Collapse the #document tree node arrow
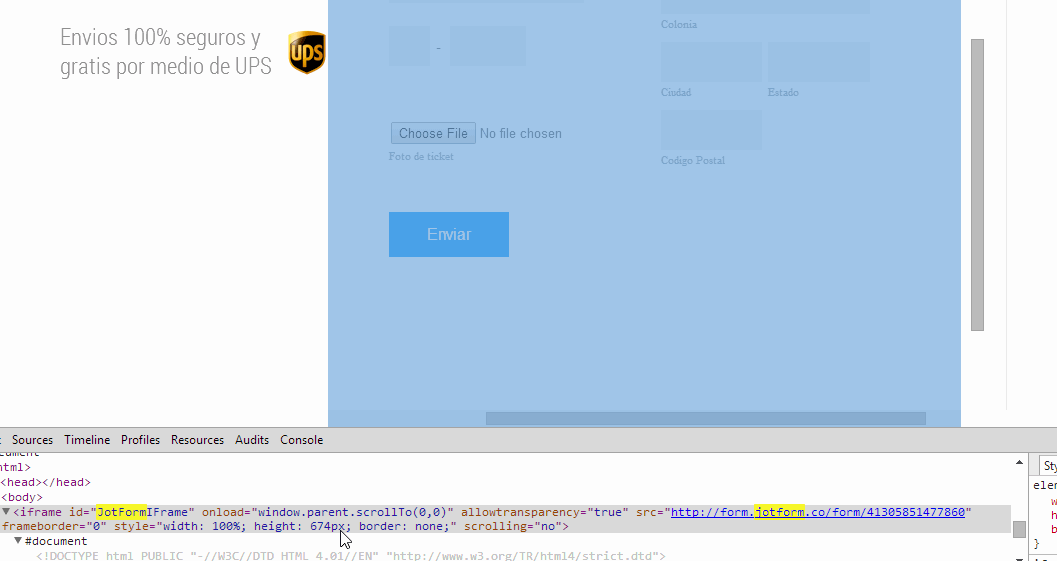Image resolution: width=1057 pixels, height=561 pixels. coord(18,541)
